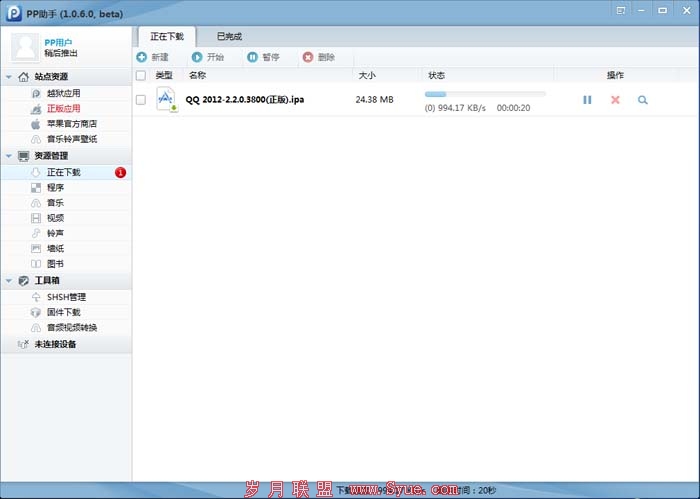Toggle the select-all checkbox in header
Screen dimensions: 700x499
pos(141,75)
